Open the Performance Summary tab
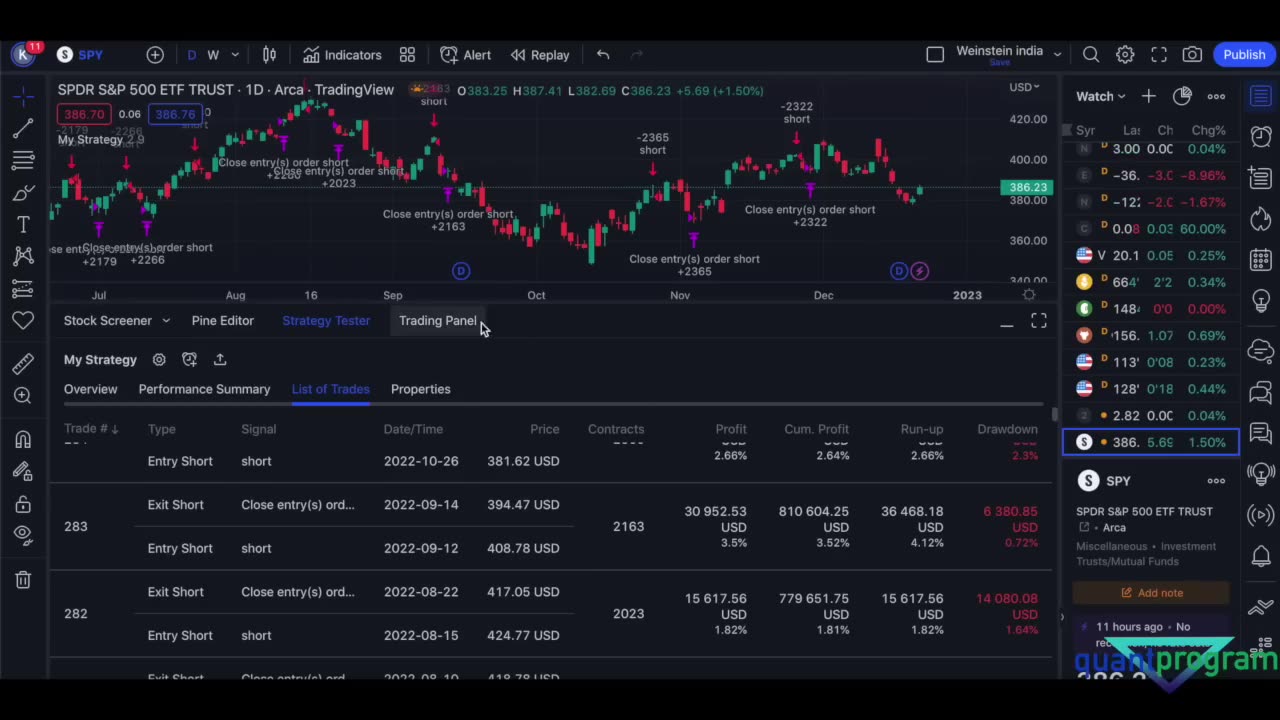1280x720 pixels. (x=204, y=389)
